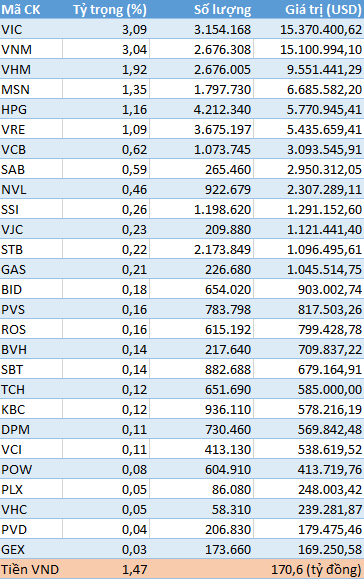
Task: Select the PVS ticker cell
Action: 31,309
